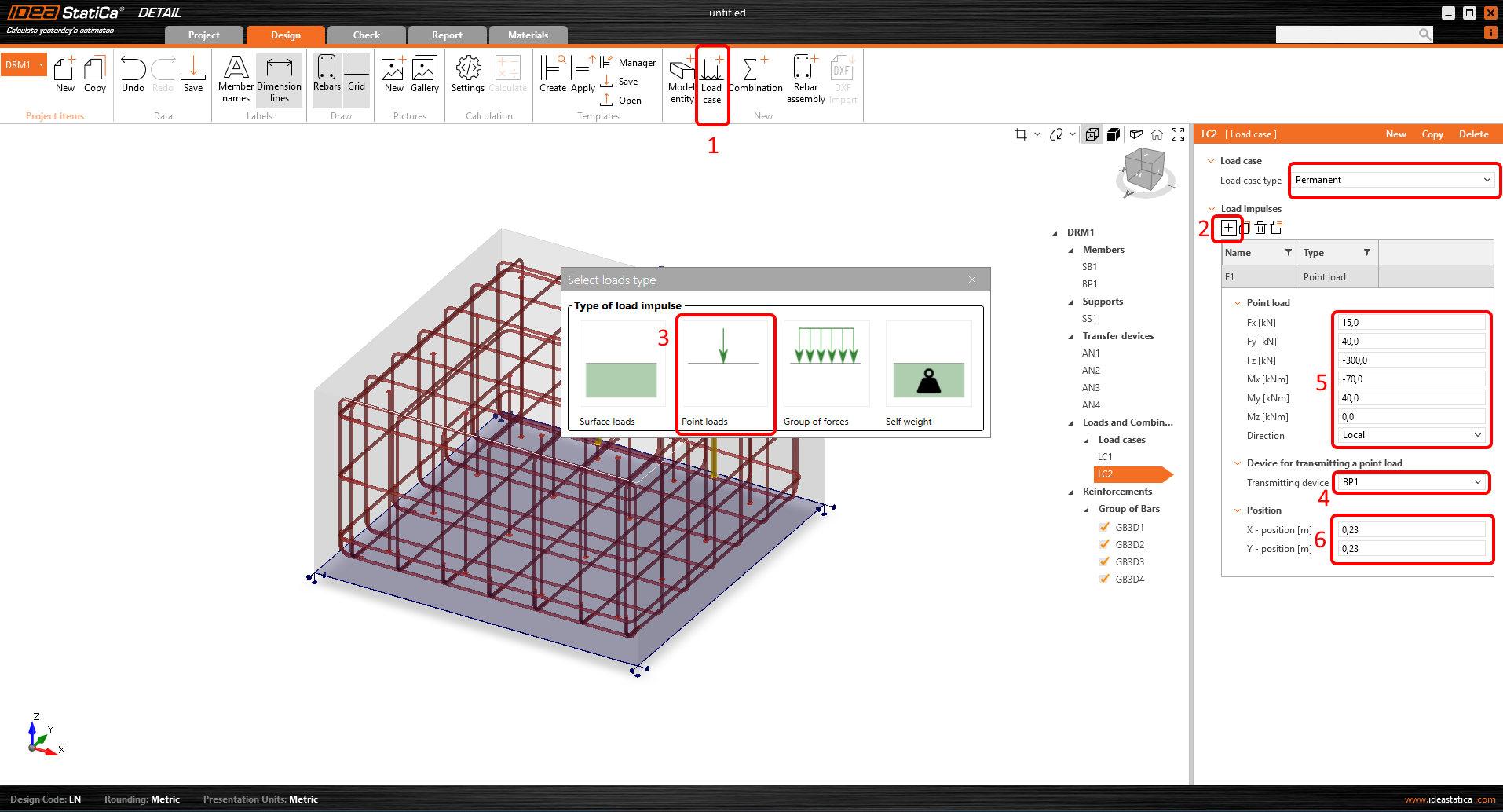
Task: Click Copy in the load case header
Action: coord(1432,134)
